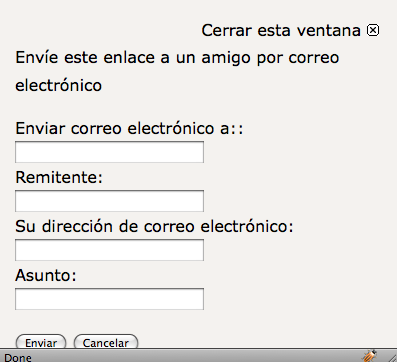397x362 pixels.
Task: Click inside the Asunto input field
Action: (x=109, y=299)
